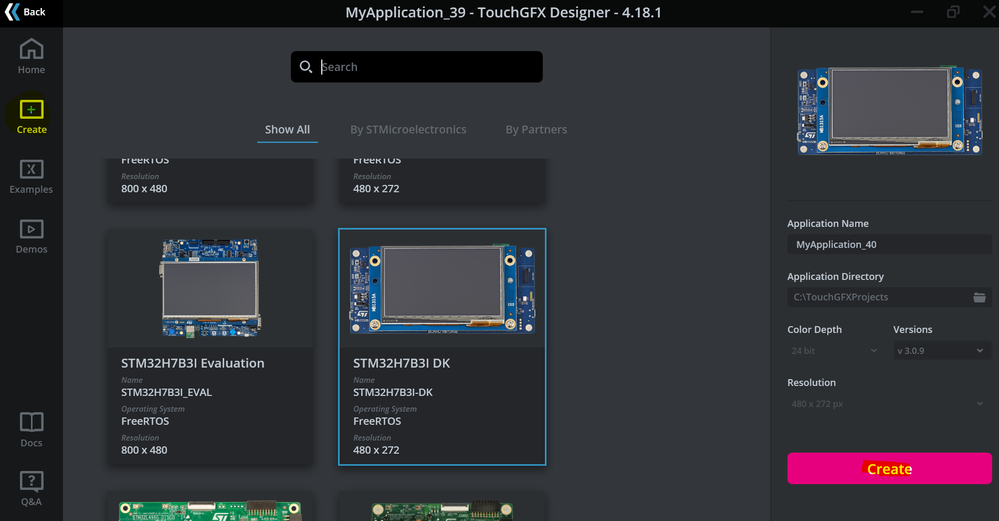The width and height of the screenshot is (999, 521).
Task: Switch to the By Partners tab
Action: pyautogui.click(x=536, y=130)
